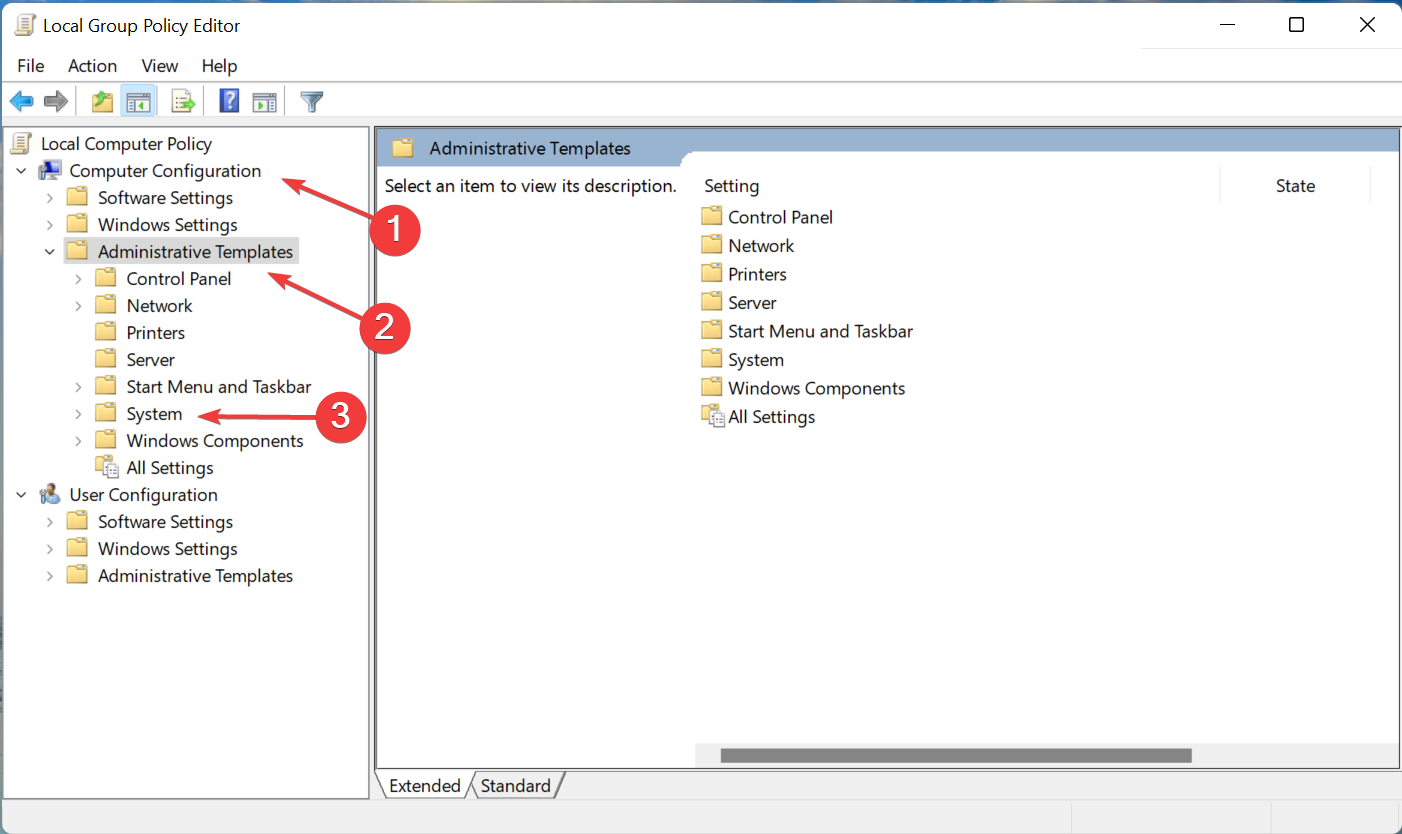Click the horizontal scrollbar thumb in details pane
1402x834 pixels.
[x=956, y=756]
